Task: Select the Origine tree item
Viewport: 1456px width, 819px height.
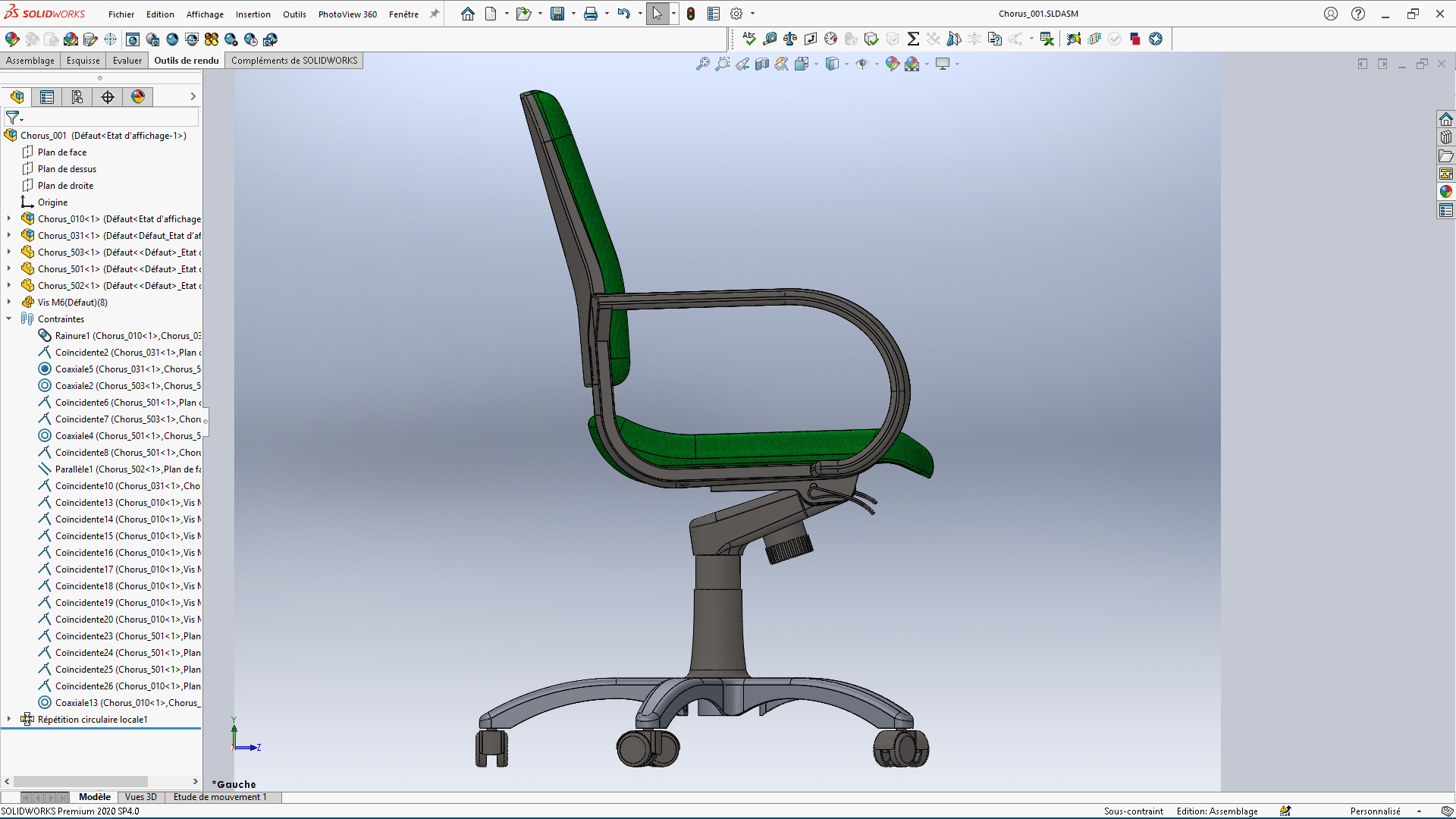Action: pos(52,202)
